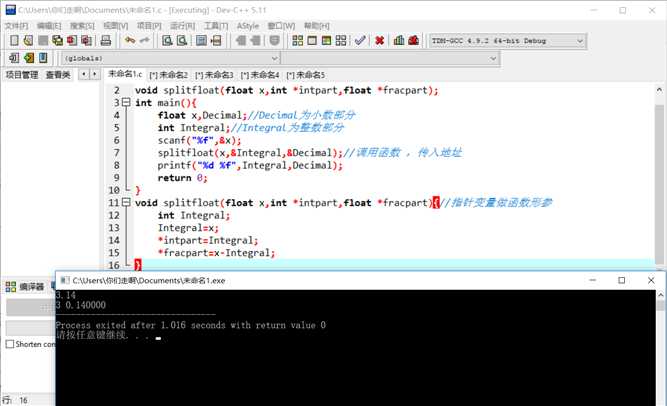Stop execution with the red X icon

tap(379, 40)
